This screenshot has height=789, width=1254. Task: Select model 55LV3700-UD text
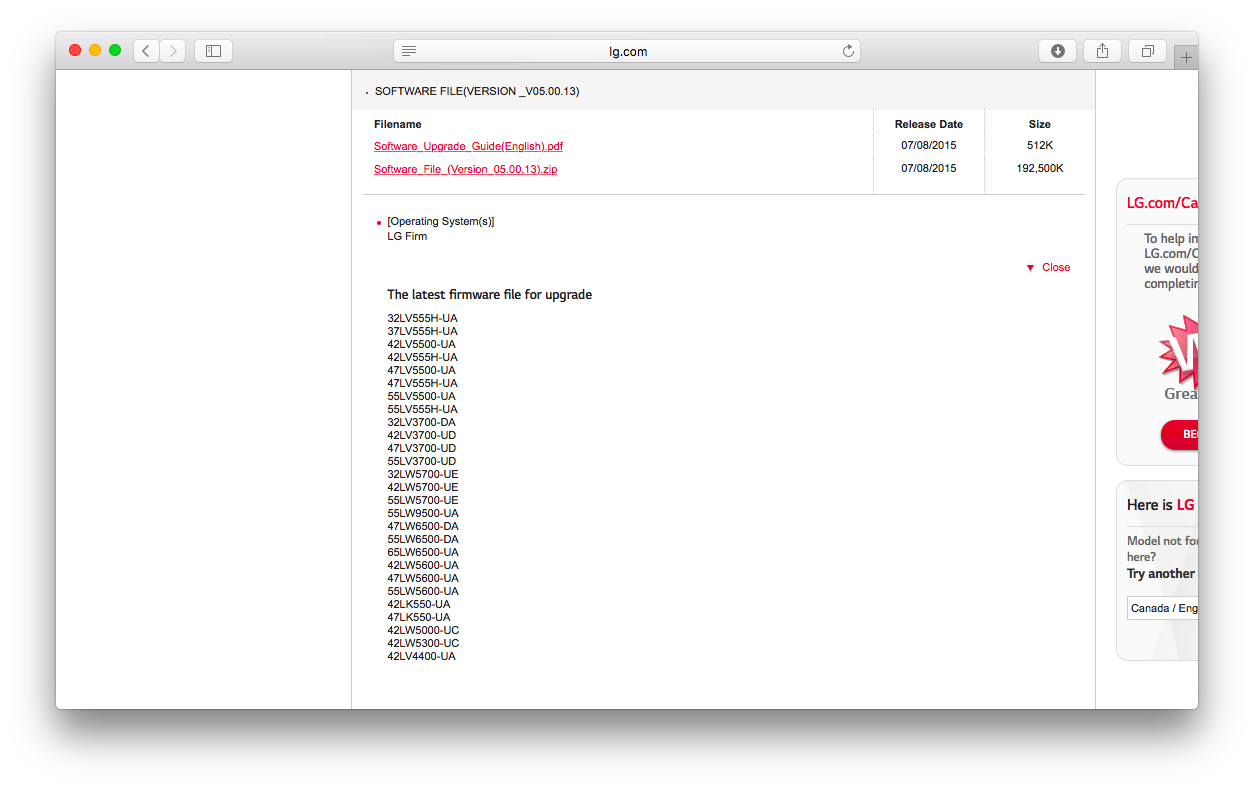click(x=421, y=461)
